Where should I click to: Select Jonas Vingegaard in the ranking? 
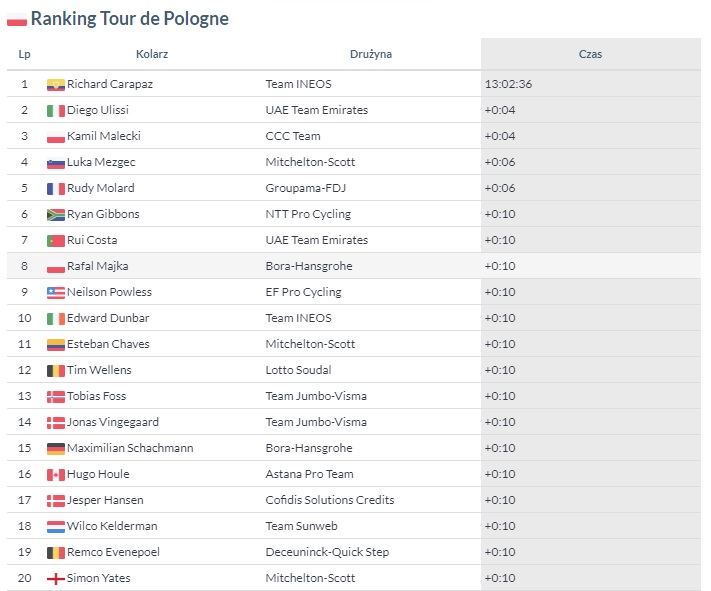coord(113,422)
